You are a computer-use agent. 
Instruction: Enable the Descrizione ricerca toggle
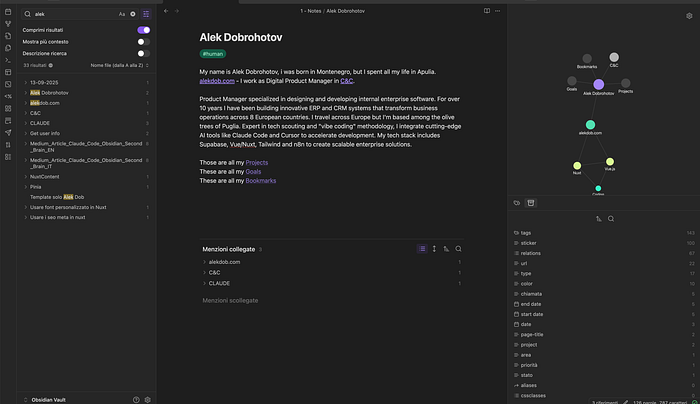click(x=143, y=53)
